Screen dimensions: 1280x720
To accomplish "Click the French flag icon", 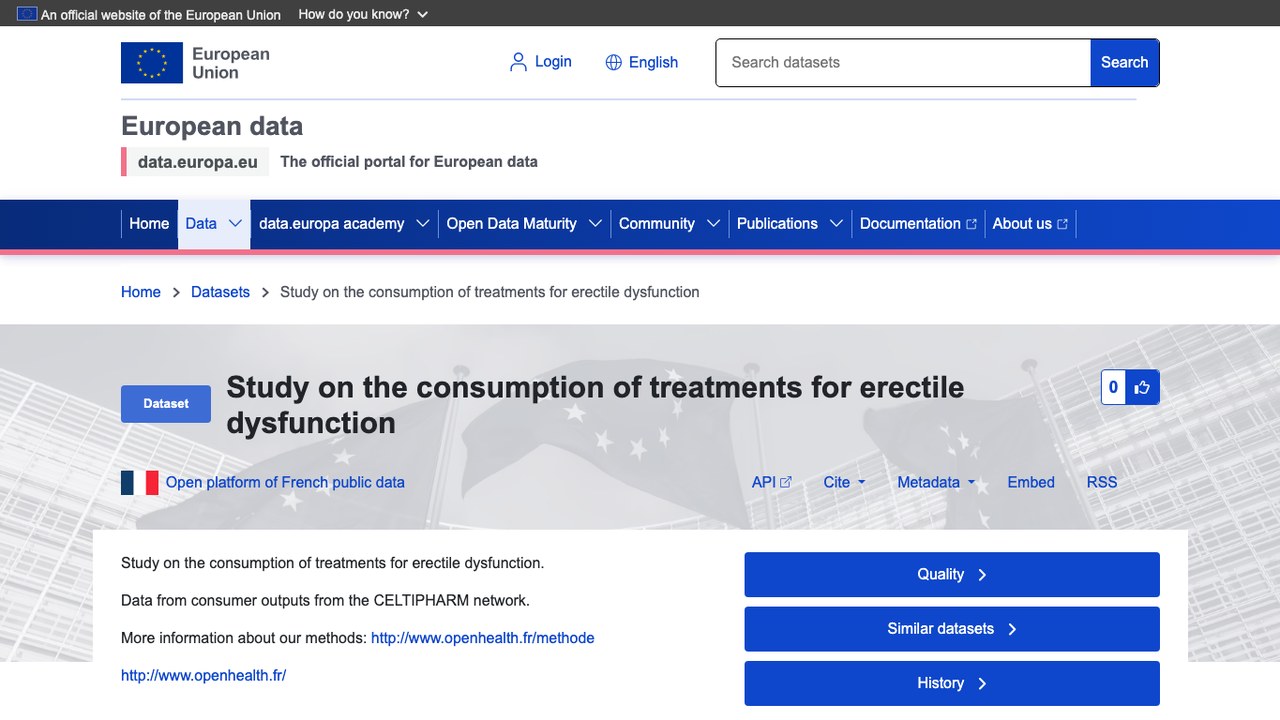I will pos(140,482).
